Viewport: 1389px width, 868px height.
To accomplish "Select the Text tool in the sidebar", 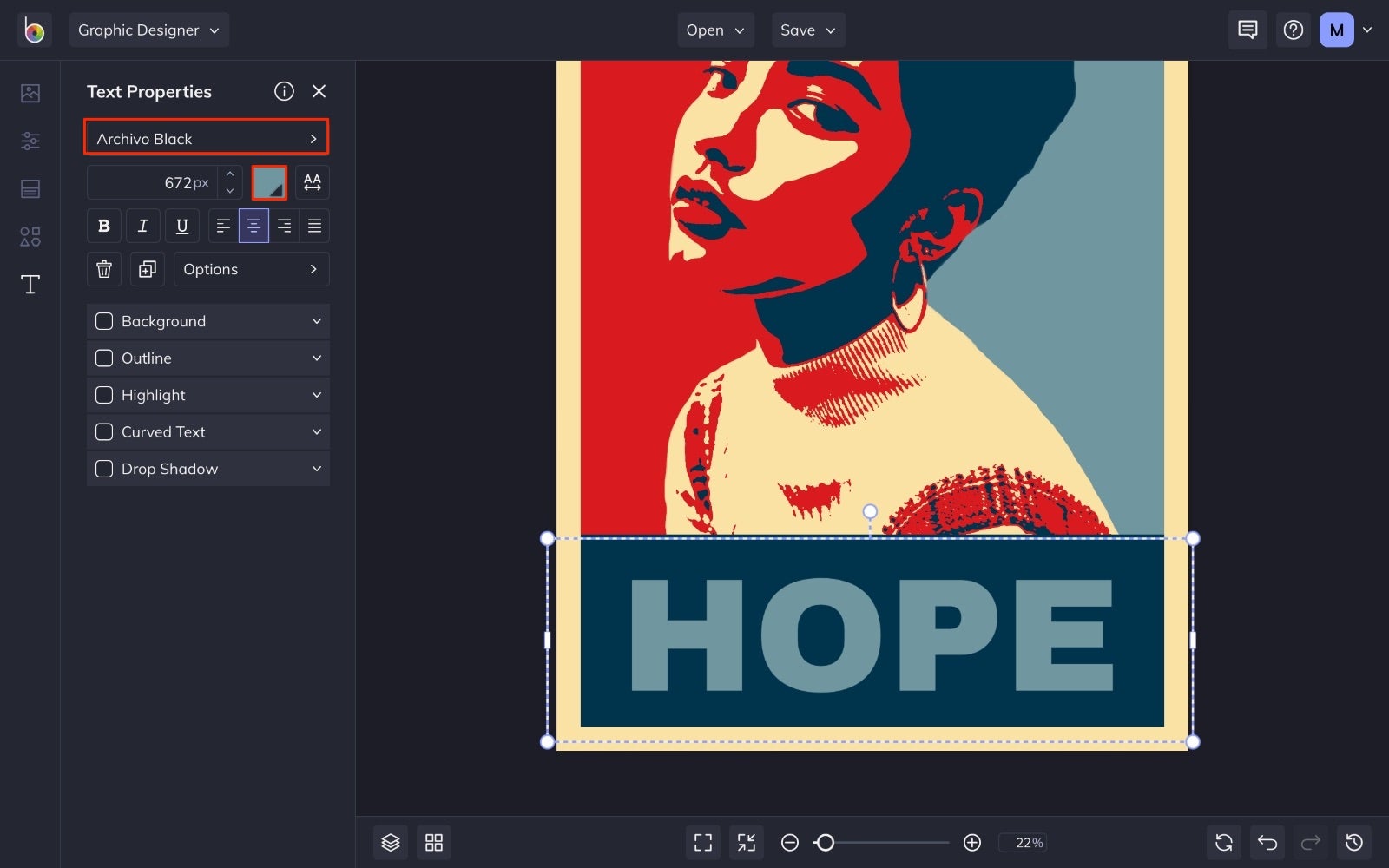I will 30,284.
